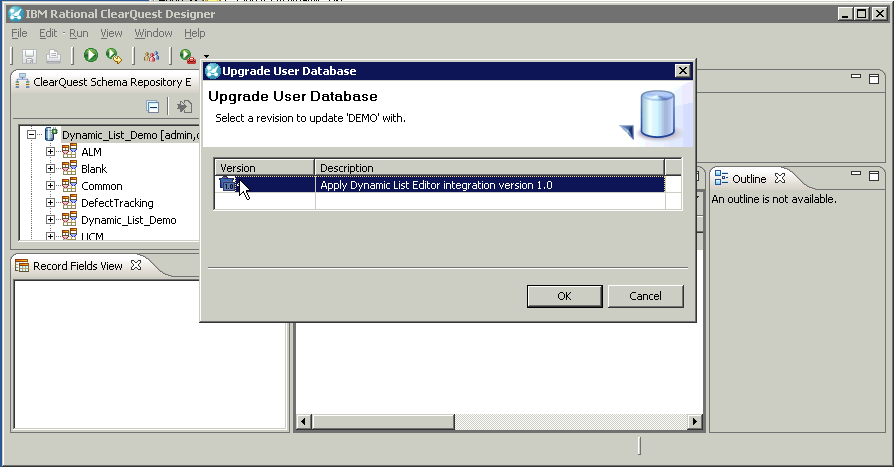
Task: Click OK in Upgrade User Database dialog
Action: click(564, 296)
